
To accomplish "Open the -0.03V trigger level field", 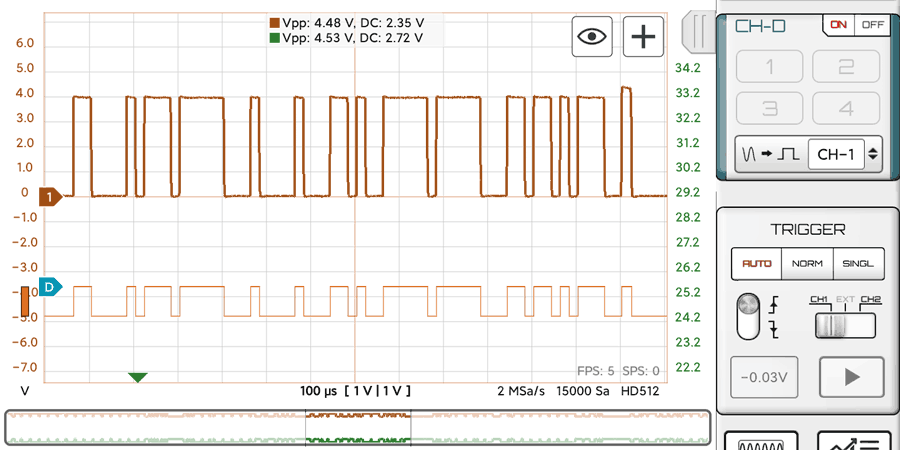I will [763, 377].
